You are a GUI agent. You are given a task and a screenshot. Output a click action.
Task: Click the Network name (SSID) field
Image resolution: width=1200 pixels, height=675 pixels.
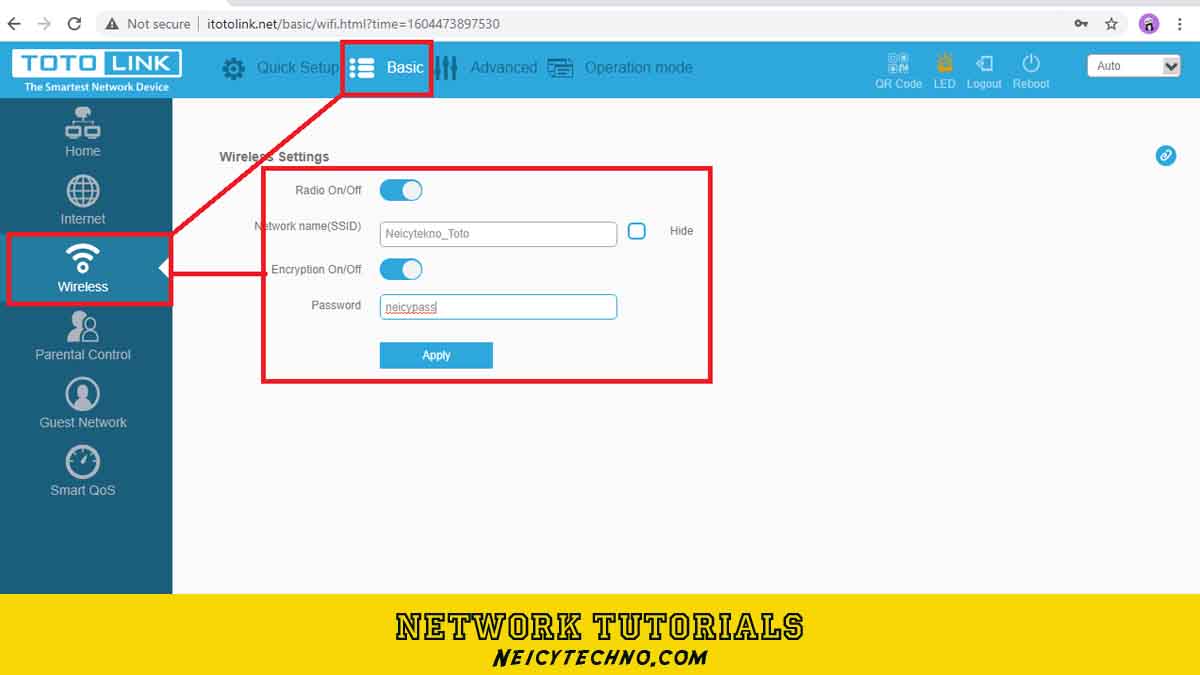(x=498, y=234)
